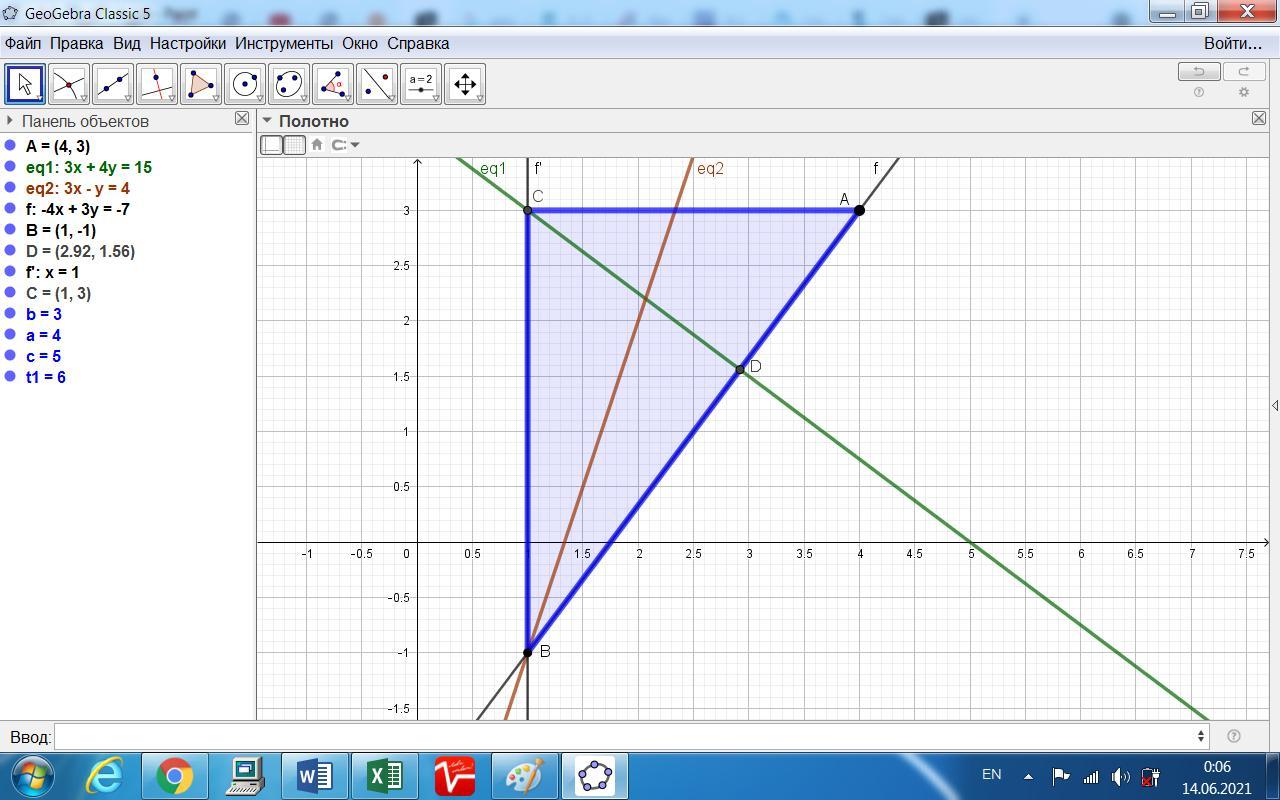The width and height of the screenshot is (1280, 800).
Task: Select the Line through two points tool
Action: click(x=113, y=84)
